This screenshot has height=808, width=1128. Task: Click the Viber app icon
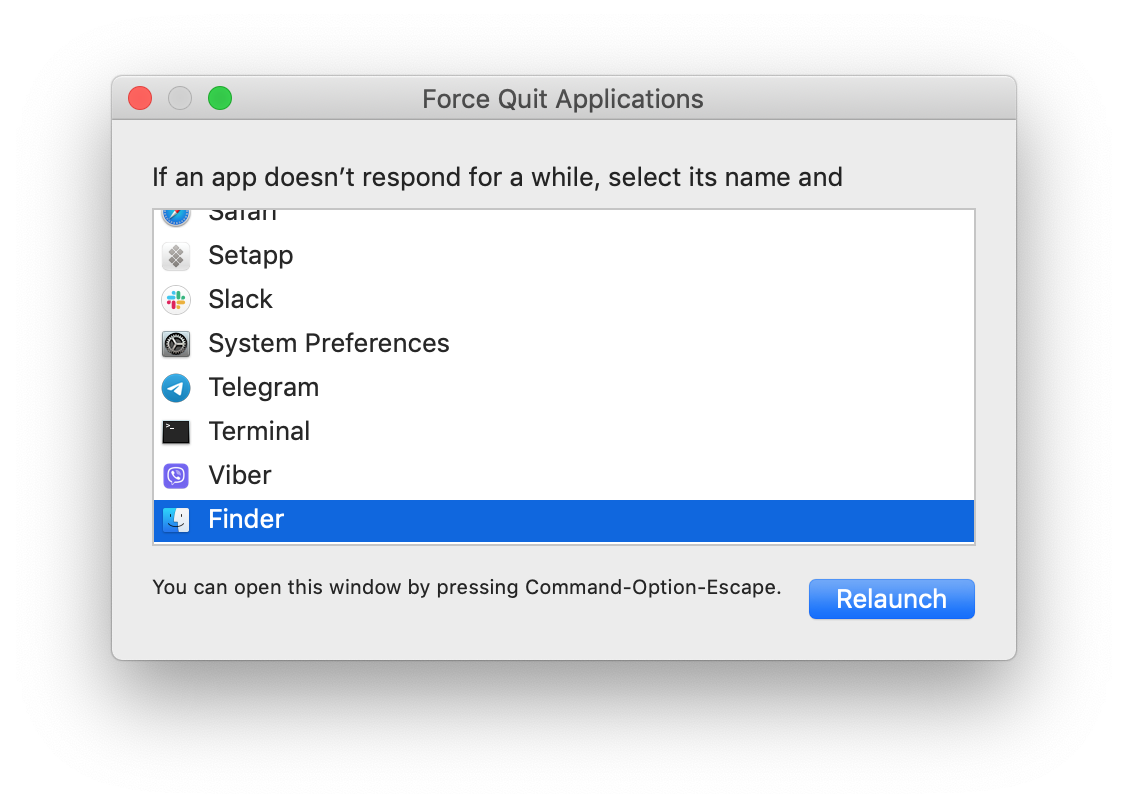pyautogui.click(x=176, y=476)
